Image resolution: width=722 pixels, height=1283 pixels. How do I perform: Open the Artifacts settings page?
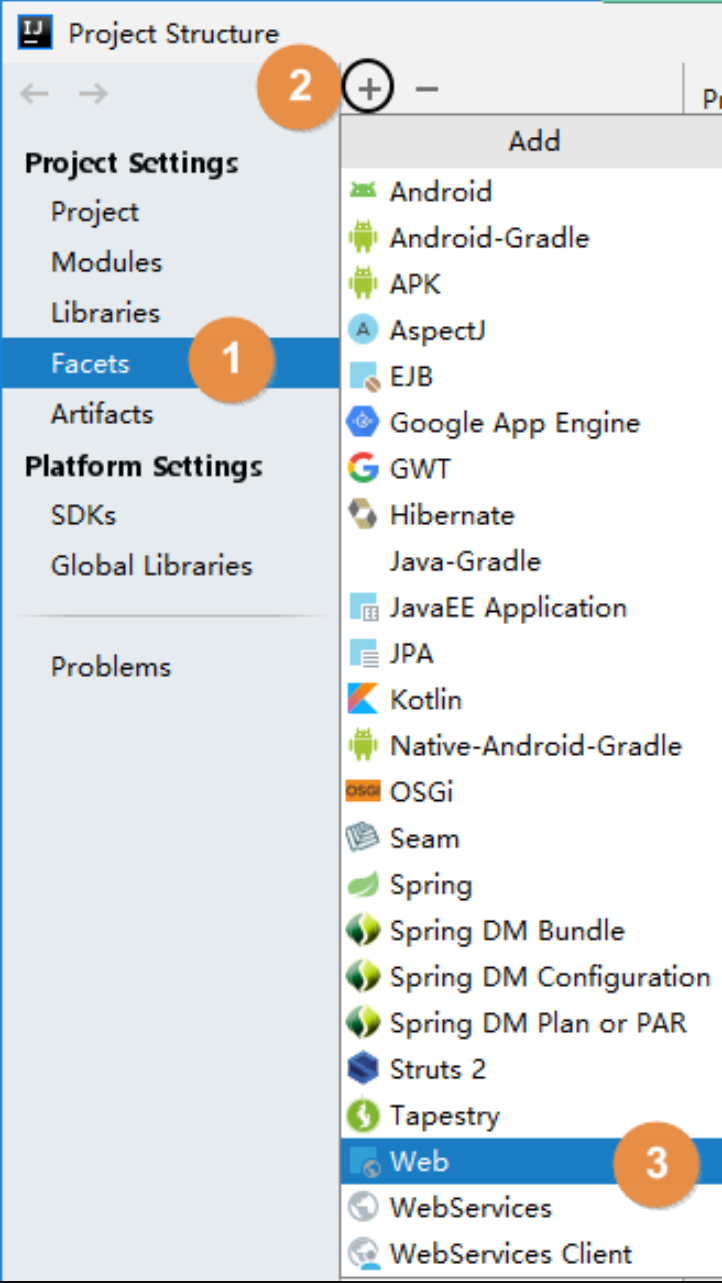coord(102,414)
